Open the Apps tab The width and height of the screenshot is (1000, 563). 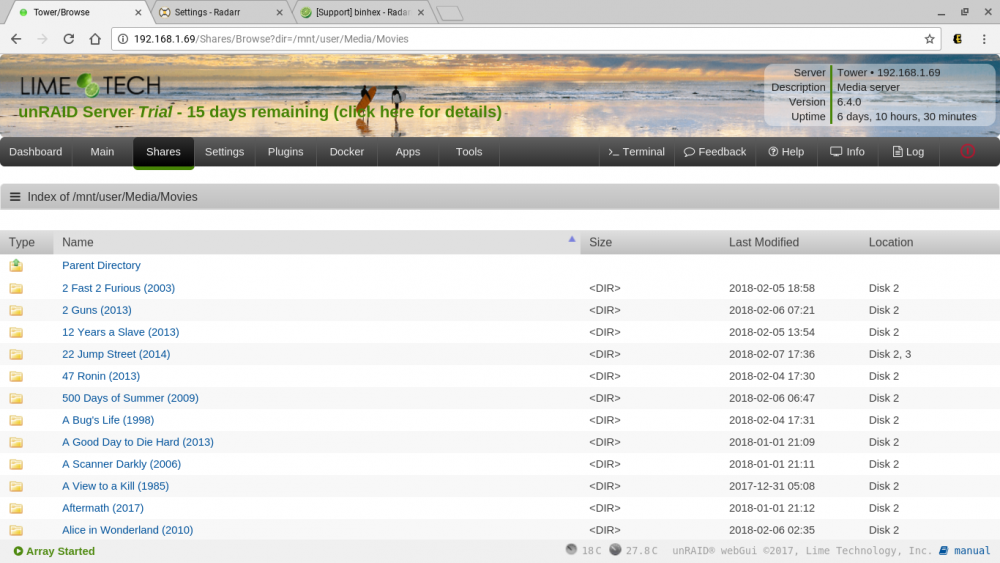point(408,152)
